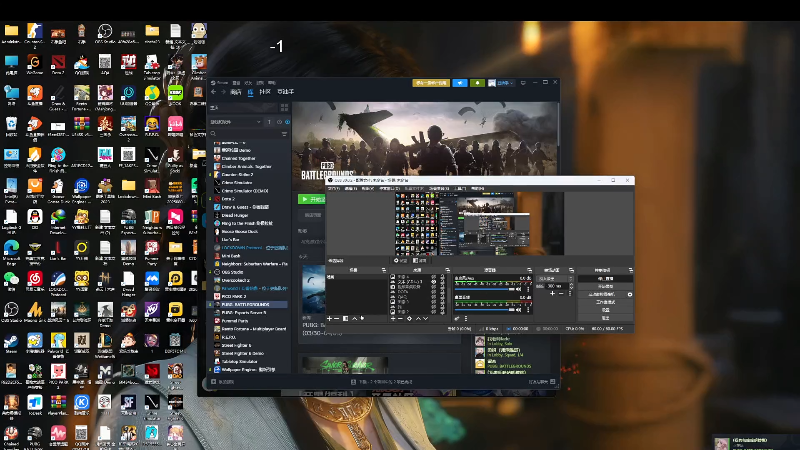Adjust 麦克风/Aux volume slider in OBS mixer

(x=485, y=289)
